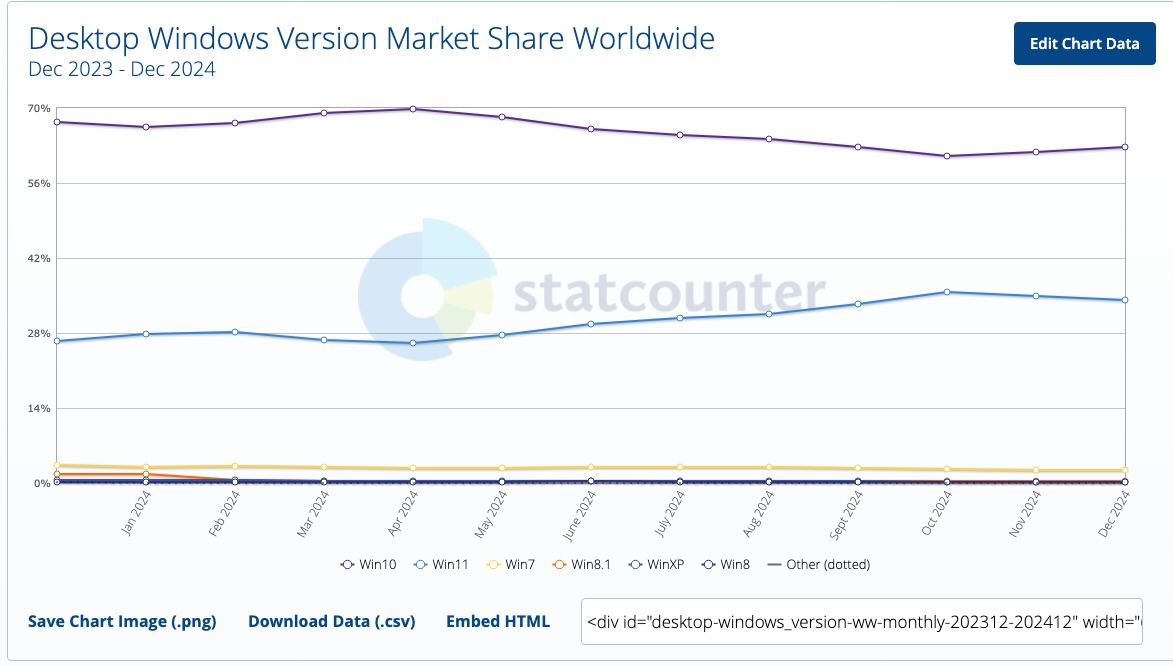Click the embed code text field
The image size is (1173, 666).
(x=861, y=622)
